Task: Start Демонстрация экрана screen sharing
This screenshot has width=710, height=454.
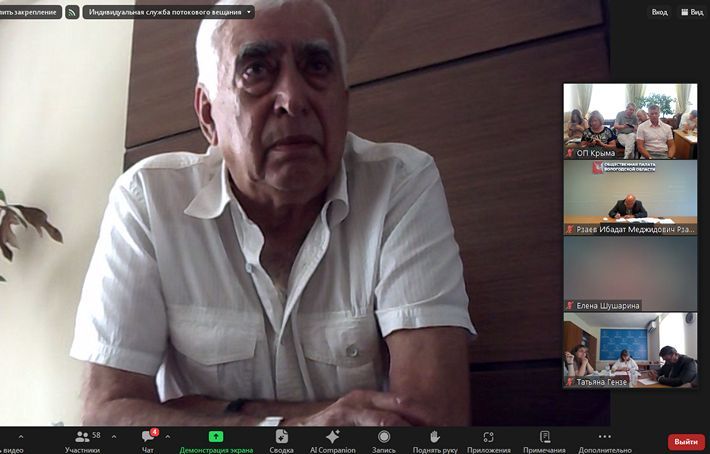Action: tap(216, 441)
